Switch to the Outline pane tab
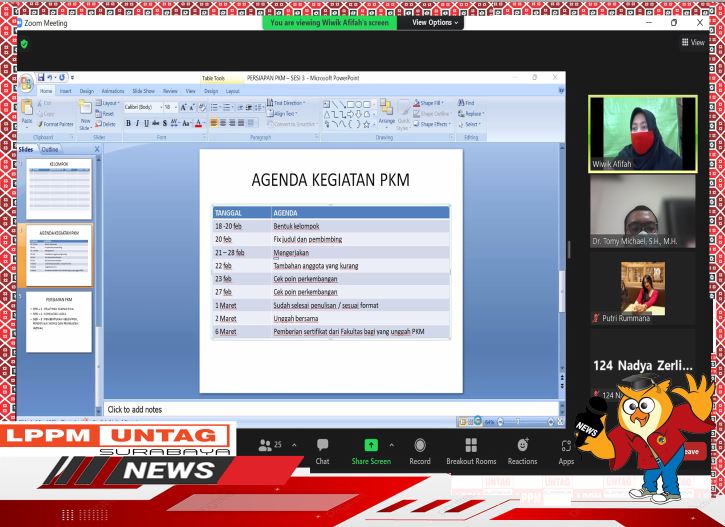The width and height of the screenshot is (725, 527). pyautogui.click(x=50, y=149)
